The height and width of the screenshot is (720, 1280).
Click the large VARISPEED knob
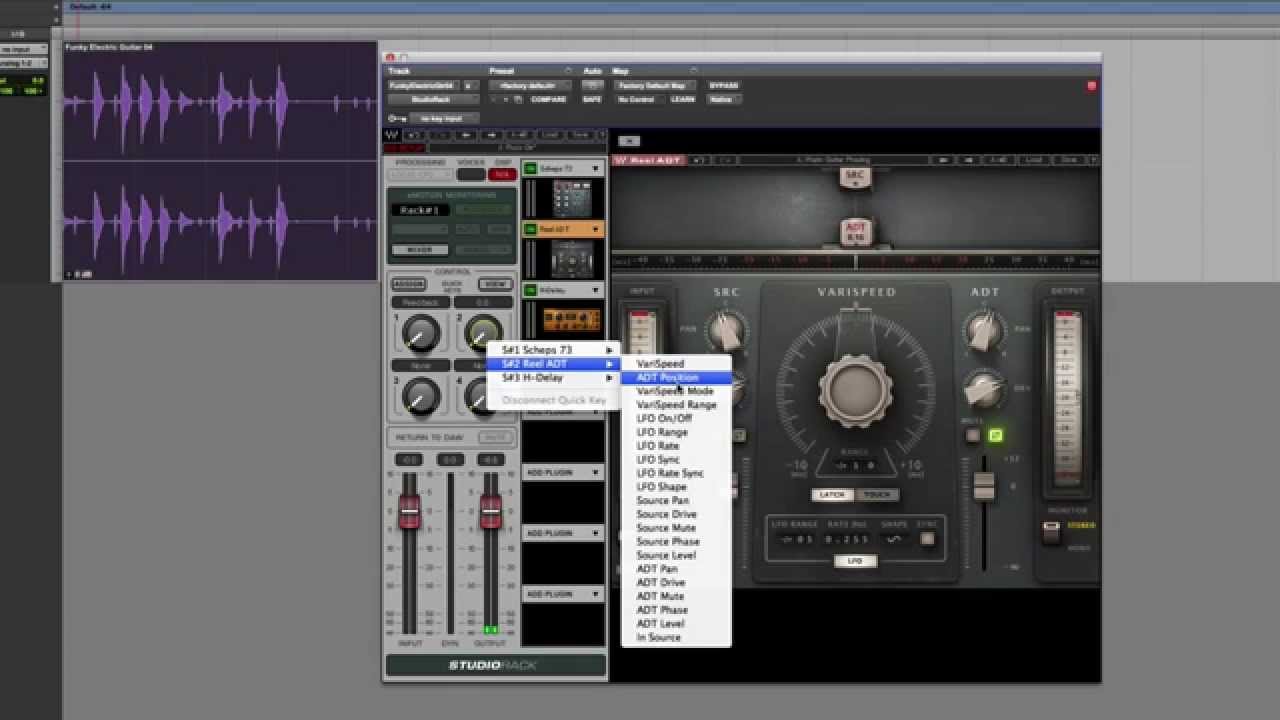856,390
